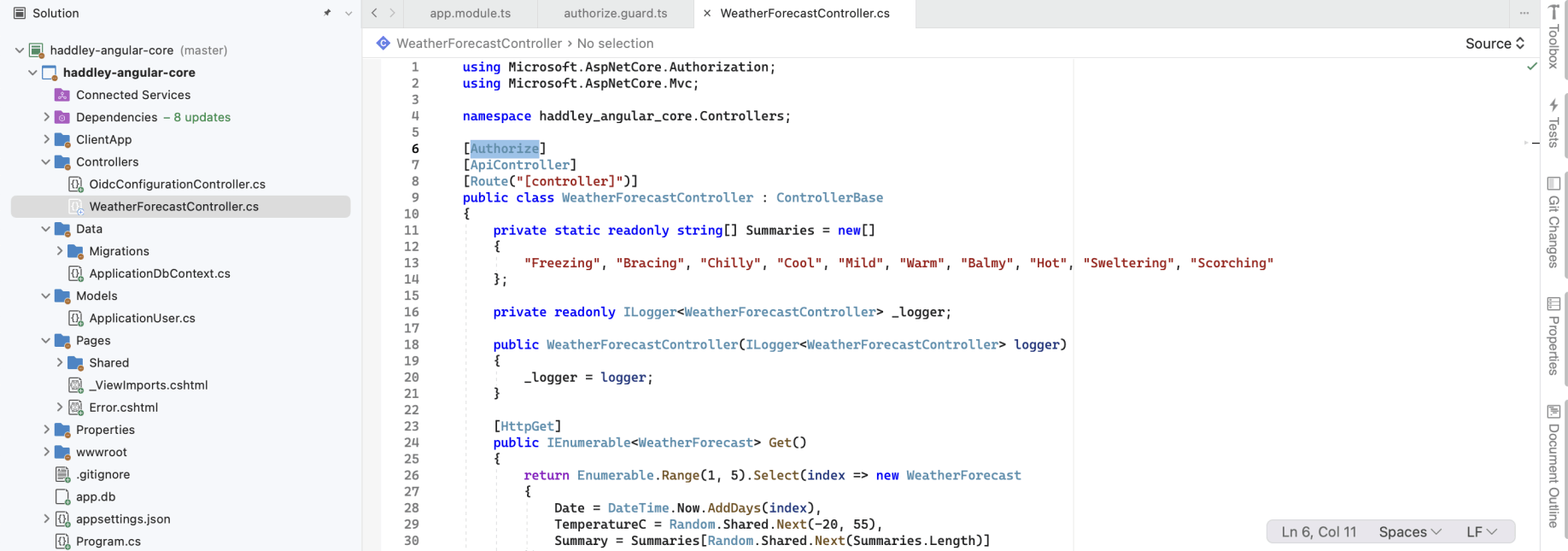Click the green analysis checkmark indicator
The width and height of the screenshot is (1568, 551).
(x=1531, y=67)
